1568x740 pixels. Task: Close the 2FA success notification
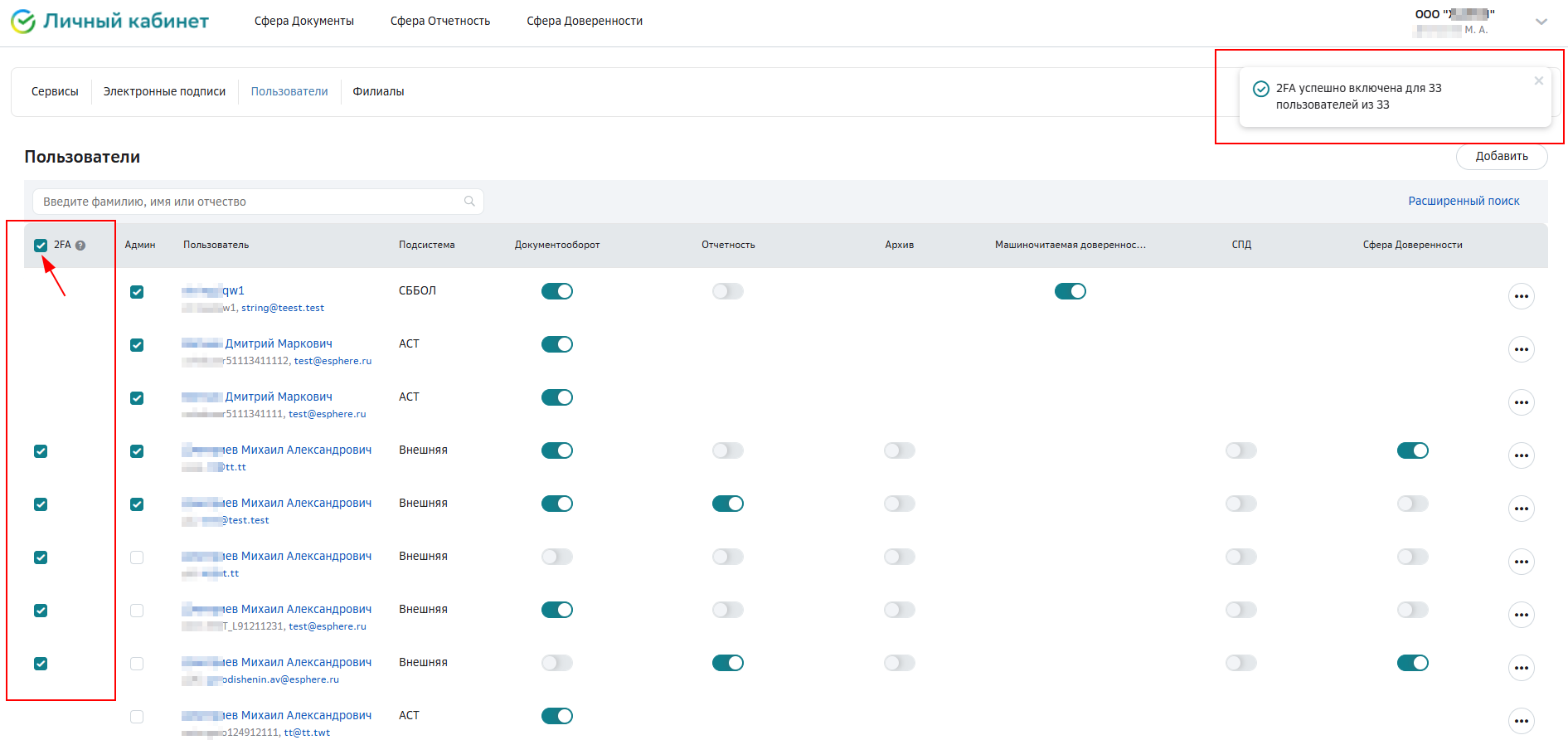click(x=1539, y=81)
